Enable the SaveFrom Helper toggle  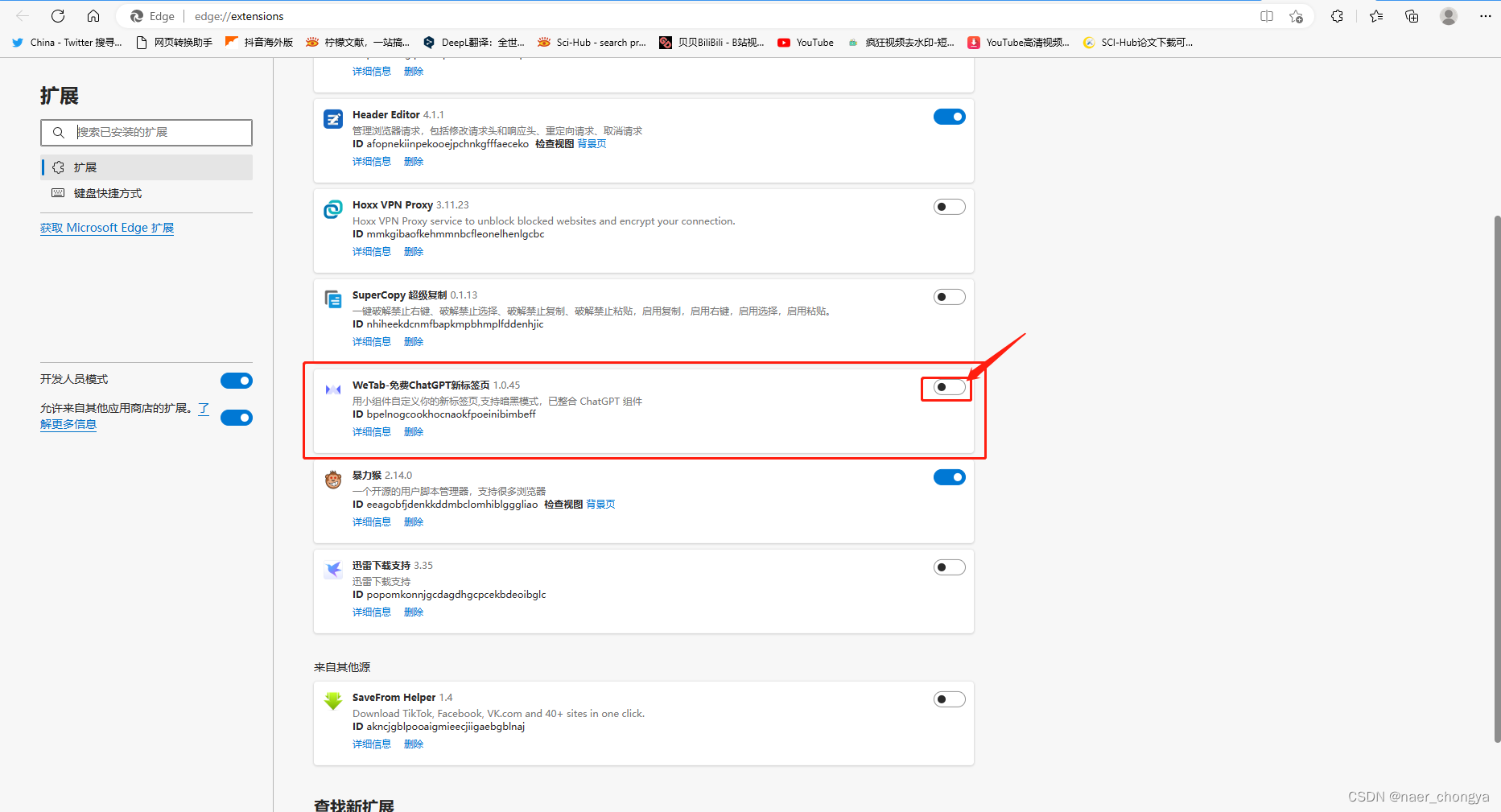pos(950,699)
